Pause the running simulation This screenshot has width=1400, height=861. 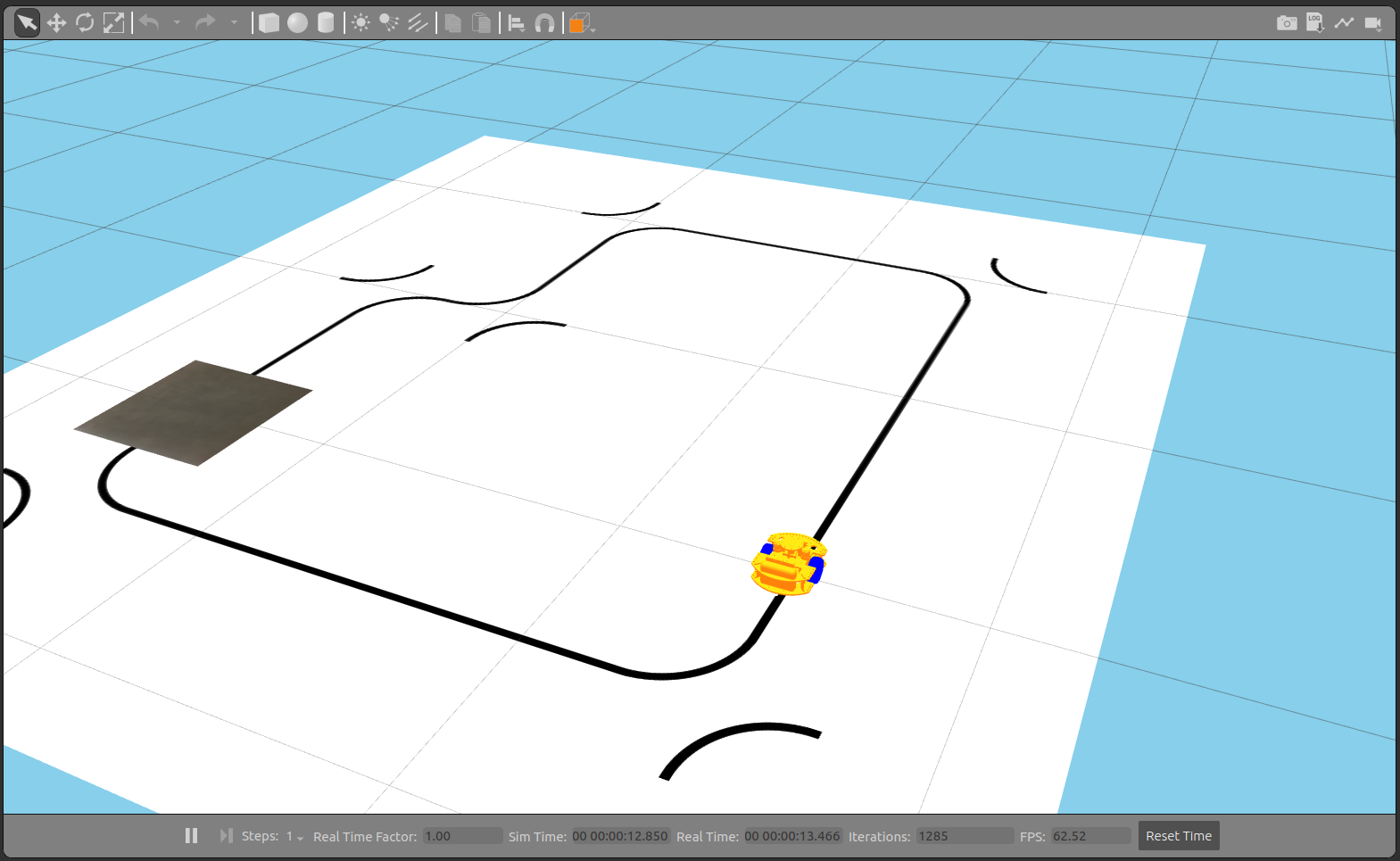tap(191, 836)
